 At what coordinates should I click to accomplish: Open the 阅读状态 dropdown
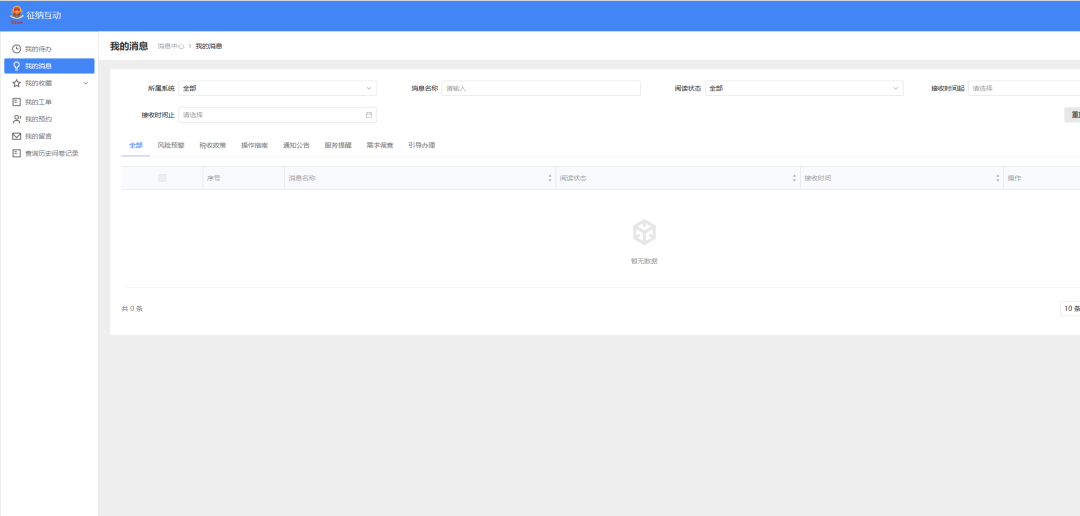coord(804,88)
